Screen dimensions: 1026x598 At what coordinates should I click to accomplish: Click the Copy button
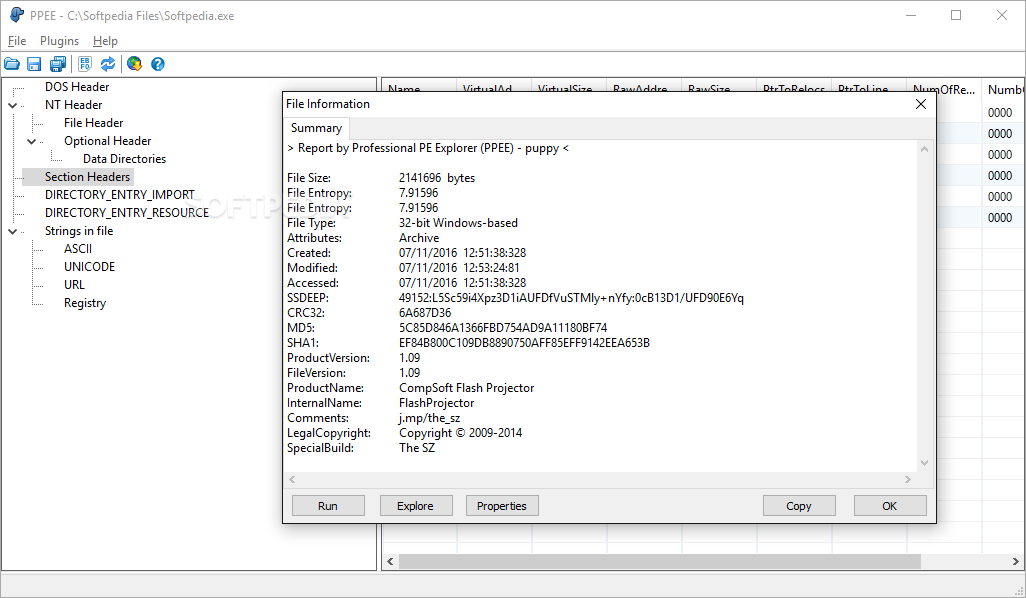pos(799,506)
